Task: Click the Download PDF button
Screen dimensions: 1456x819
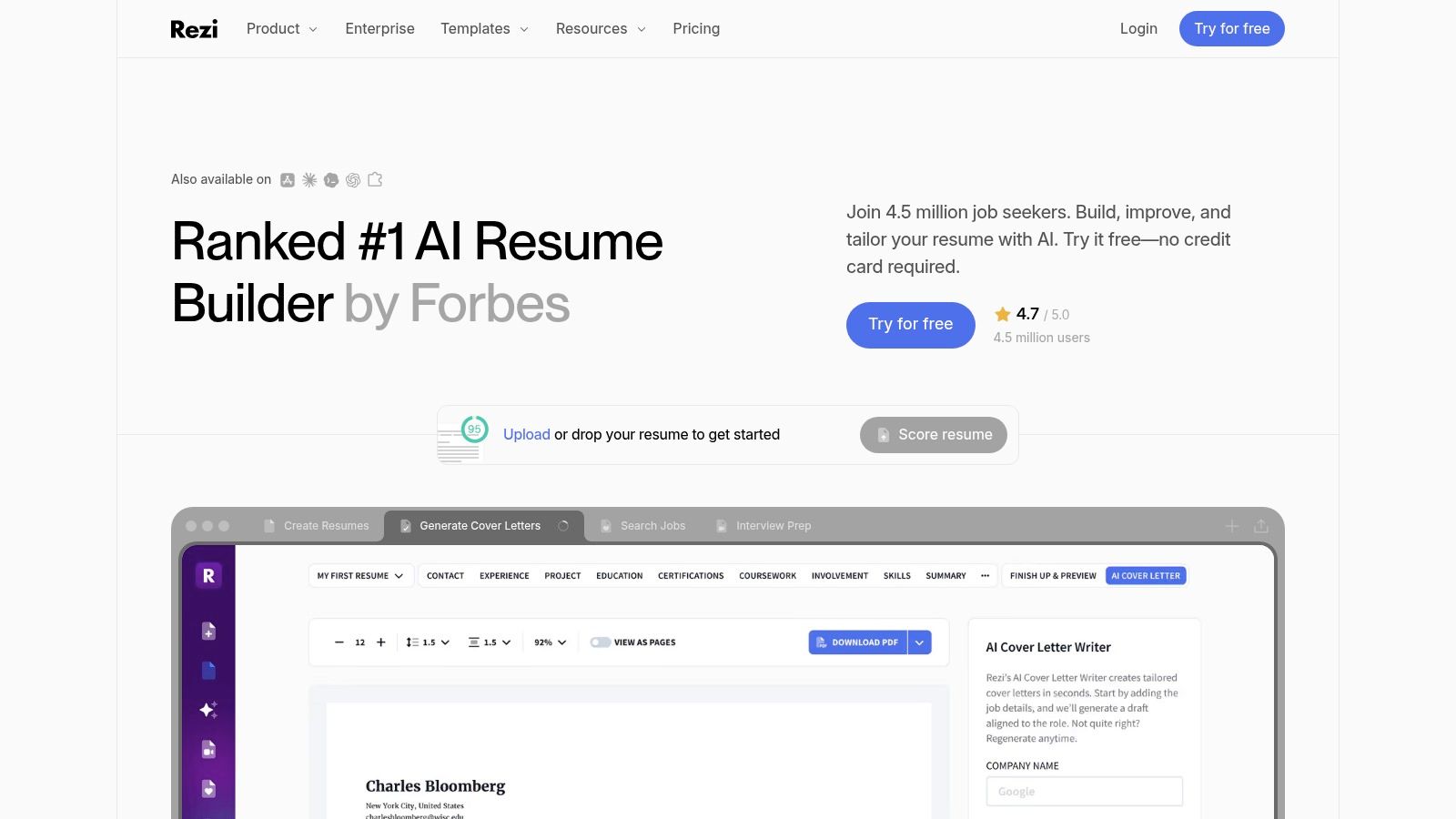Action: (858, 642)
